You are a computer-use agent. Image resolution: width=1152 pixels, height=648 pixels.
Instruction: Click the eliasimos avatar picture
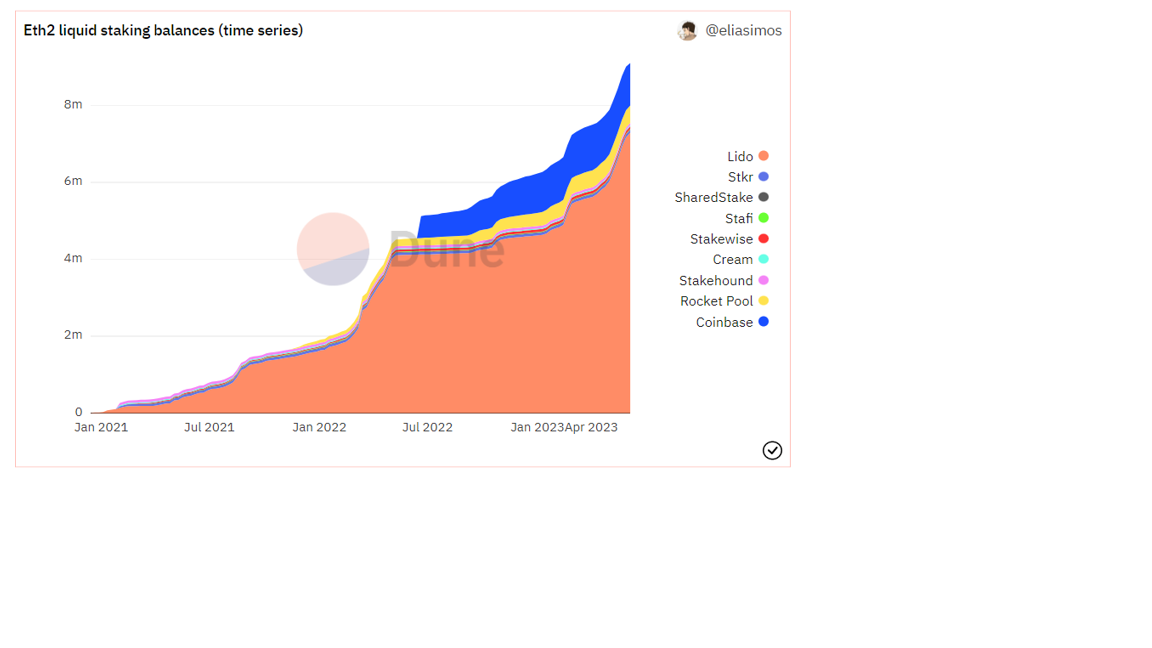click(688, 31)
